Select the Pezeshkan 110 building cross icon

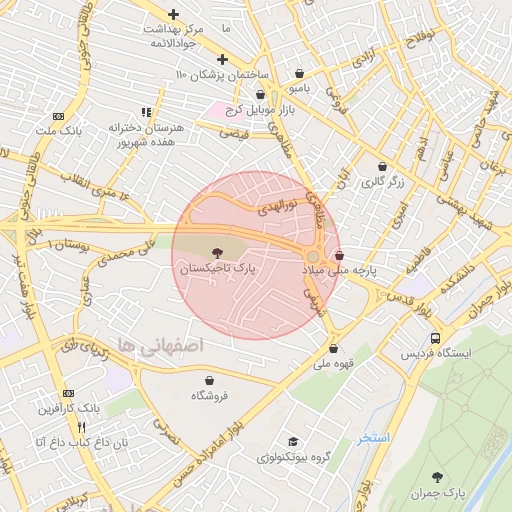222,60
